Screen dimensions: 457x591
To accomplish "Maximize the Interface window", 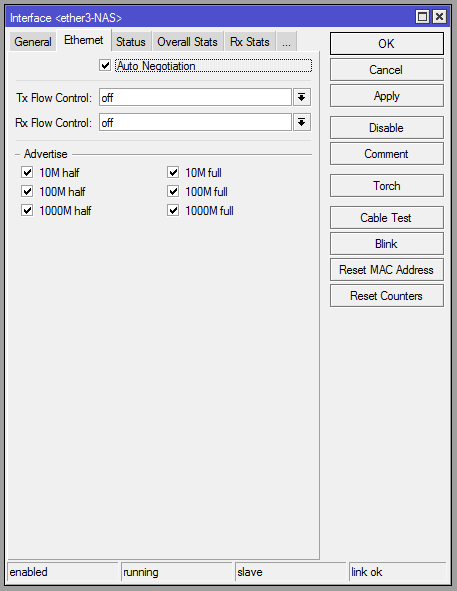I will [x=422, y=17].
